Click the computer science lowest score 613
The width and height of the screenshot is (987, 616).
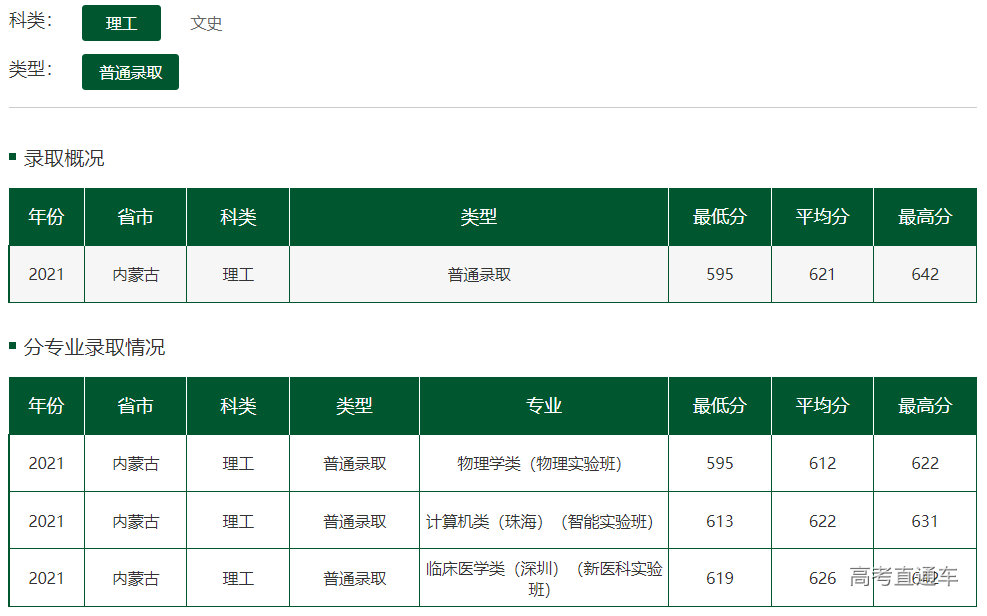(x=719, y=521)
